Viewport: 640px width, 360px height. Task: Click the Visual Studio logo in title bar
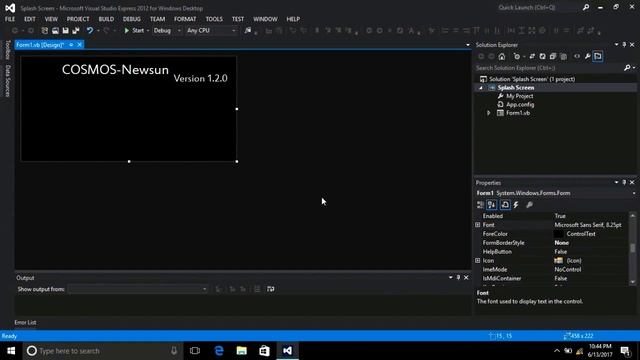(x=10, y=8)
